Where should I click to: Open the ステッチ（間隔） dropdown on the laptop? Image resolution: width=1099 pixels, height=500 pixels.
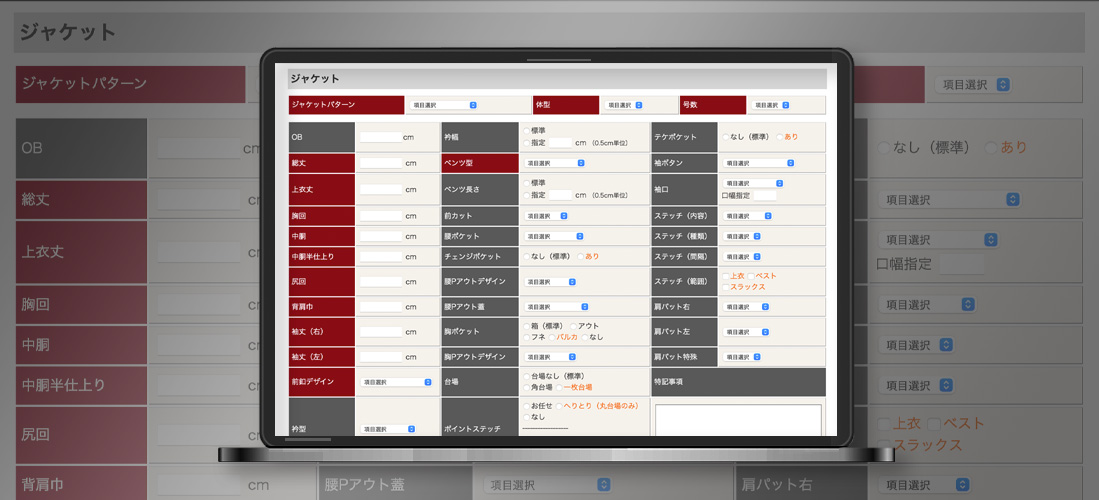point(742,257)
